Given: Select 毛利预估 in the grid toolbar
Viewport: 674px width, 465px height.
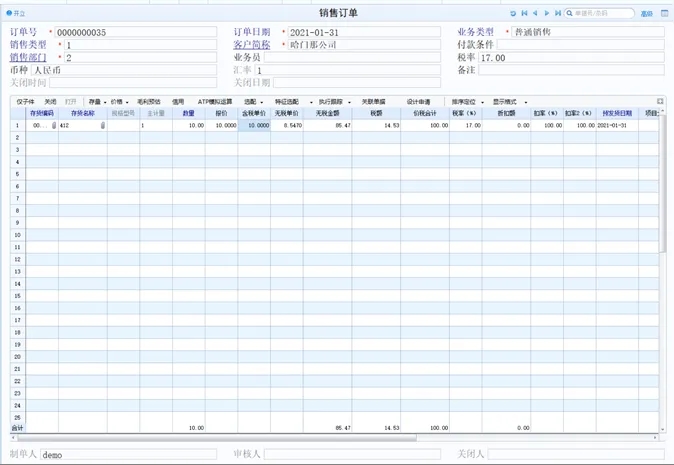Looking at the screenshot, I should tap(149, 102).
